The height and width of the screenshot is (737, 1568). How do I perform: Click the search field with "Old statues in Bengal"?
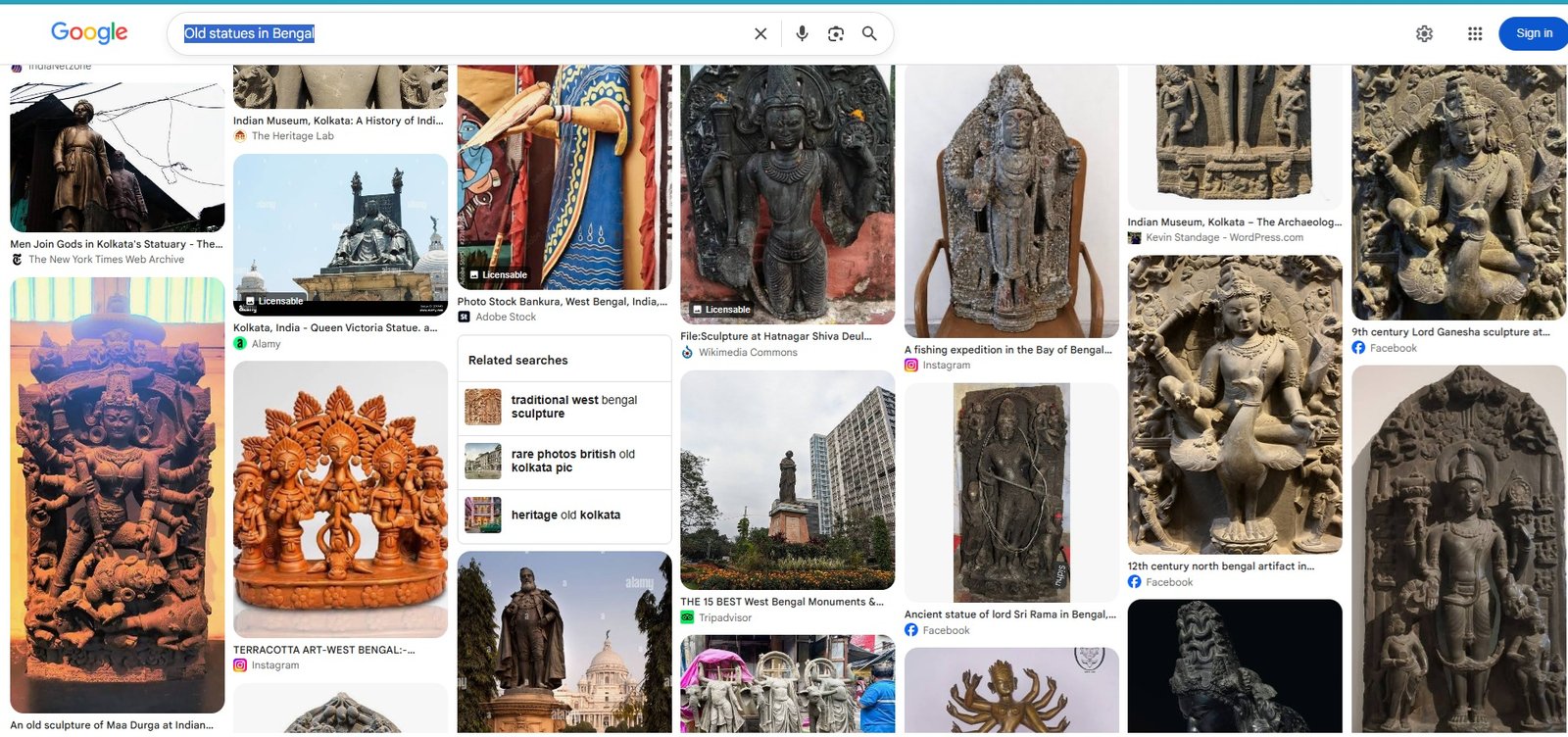coord(461,33)
